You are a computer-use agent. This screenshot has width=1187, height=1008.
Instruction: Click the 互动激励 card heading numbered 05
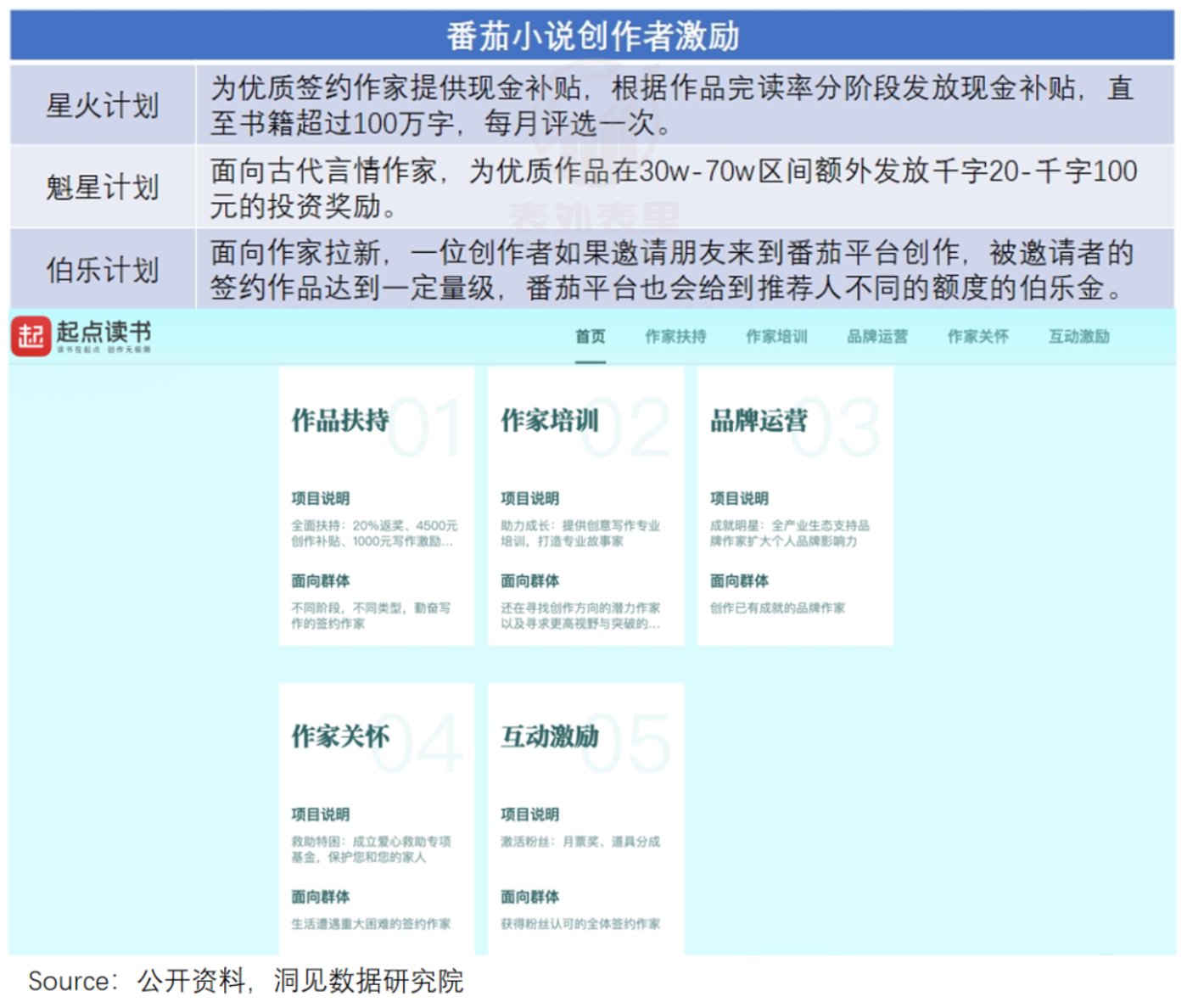550,736
